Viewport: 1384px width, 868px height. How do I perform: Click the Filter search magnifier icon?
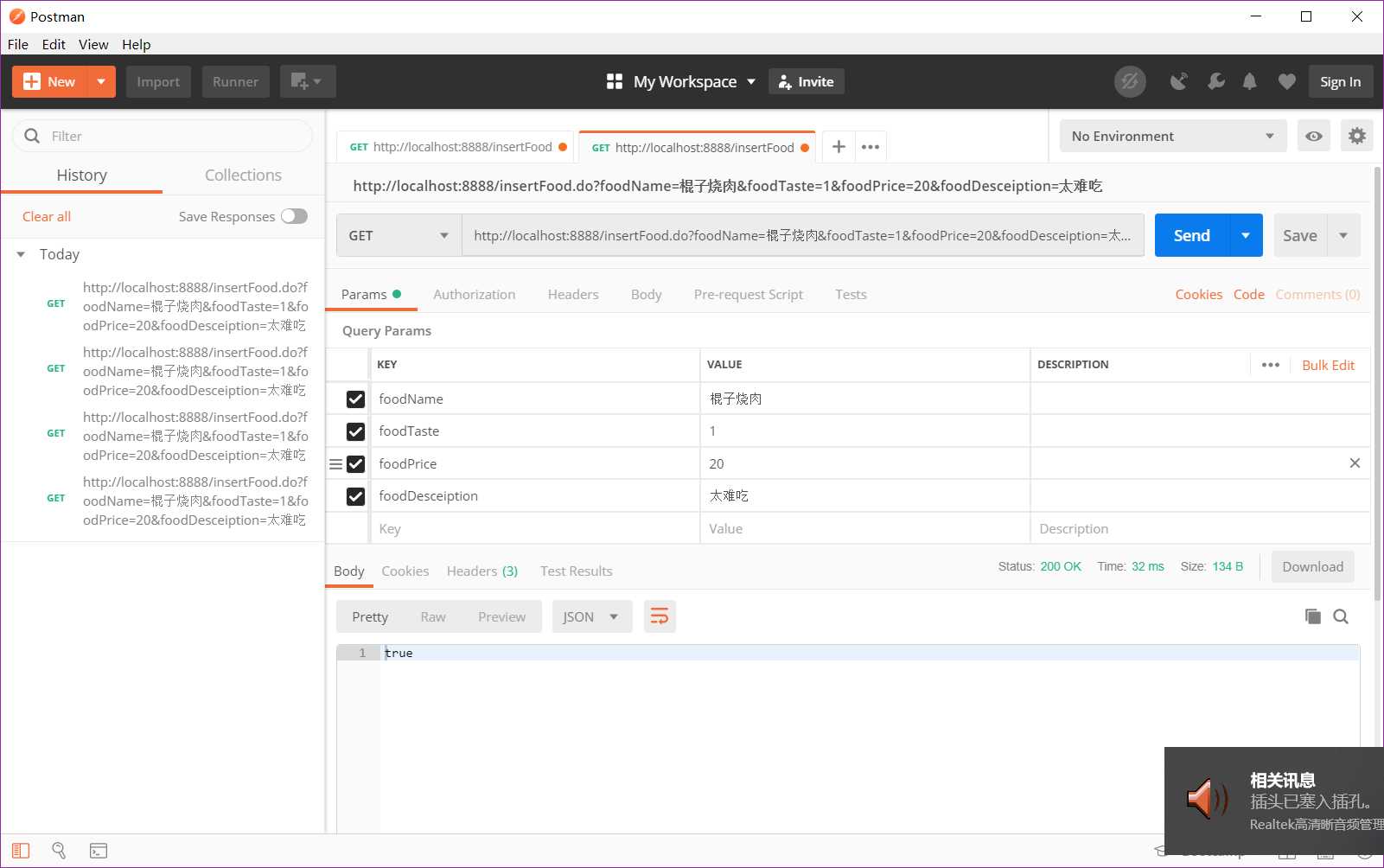point(32,136)
